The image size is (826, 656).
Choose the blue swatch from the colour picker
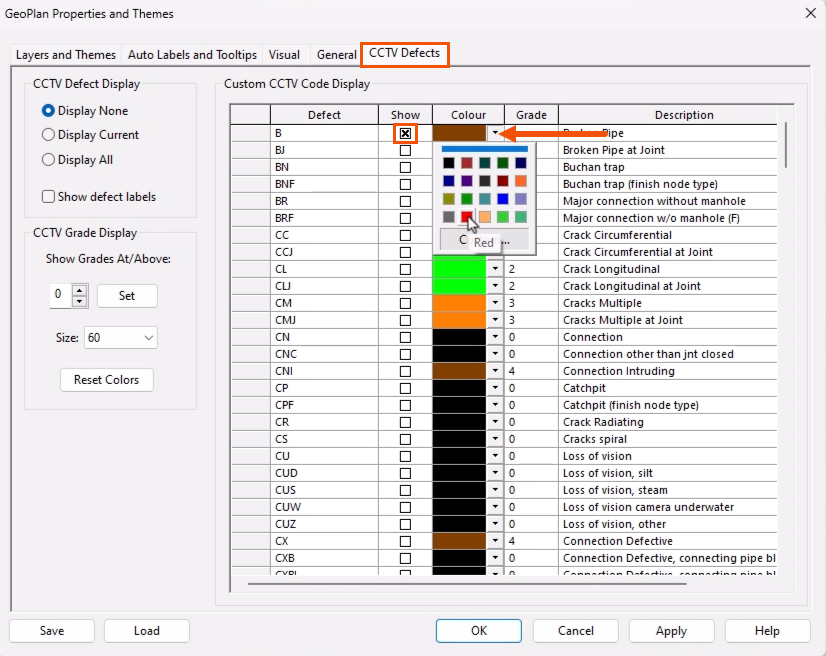click(503, 200)
